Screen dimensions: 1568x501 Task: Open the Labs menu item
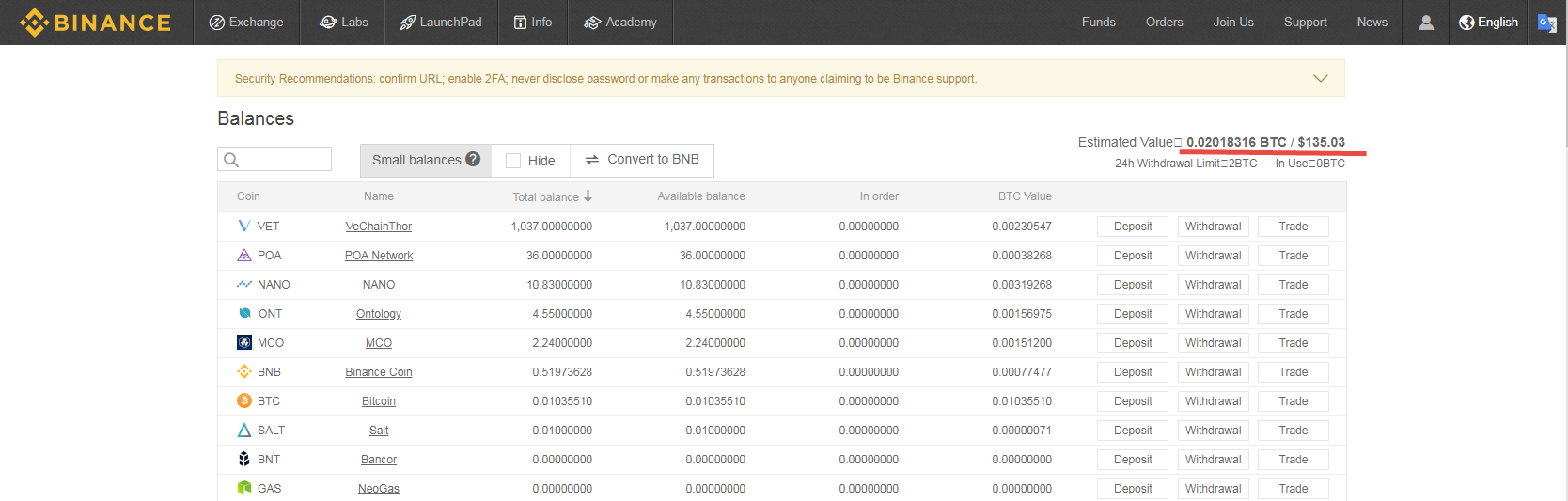pos(344,23)
